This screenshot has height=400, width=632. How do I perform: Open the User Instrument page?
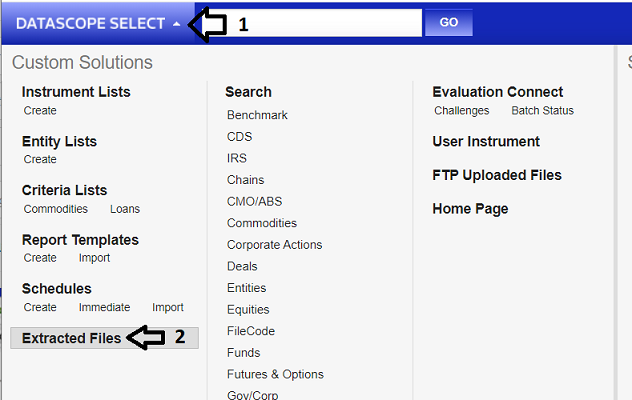(x=486, y=142)
